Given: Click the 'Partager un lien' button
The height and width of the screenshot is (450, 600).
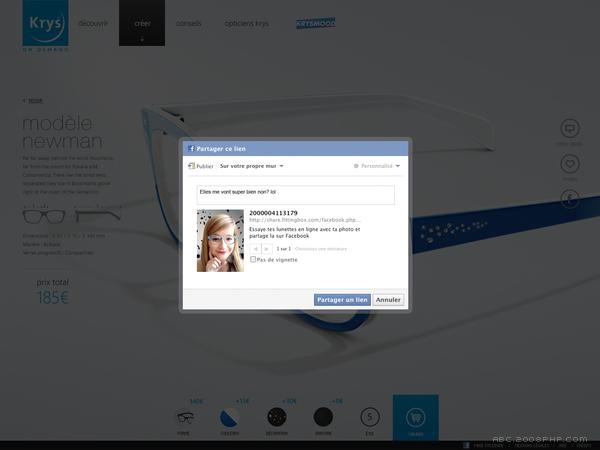Looking at the screenshot, I should [x=342, y=299].
